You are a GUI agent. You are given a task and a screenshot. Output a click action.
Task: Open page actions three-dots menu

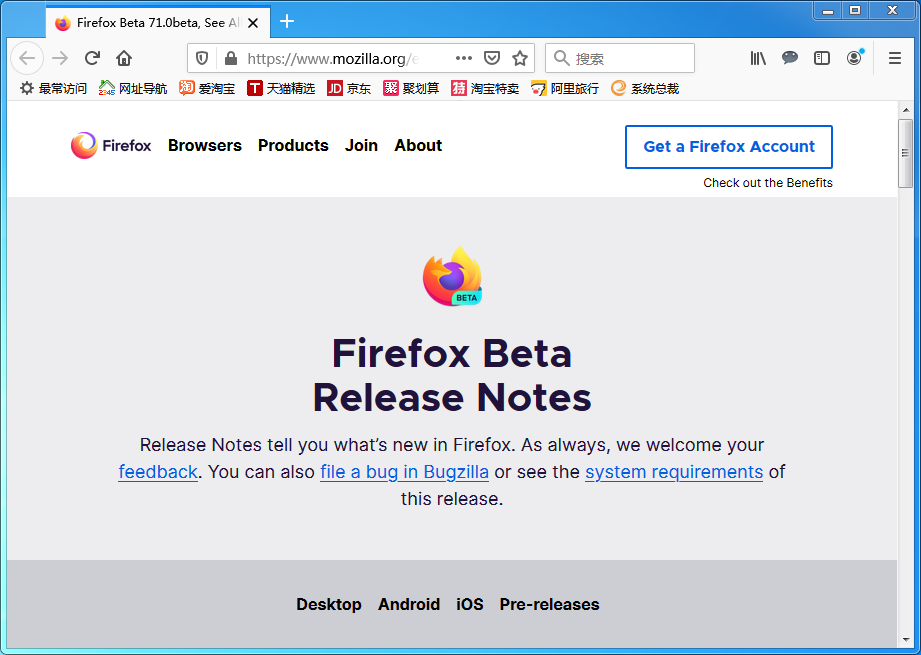tap(464, 58)
